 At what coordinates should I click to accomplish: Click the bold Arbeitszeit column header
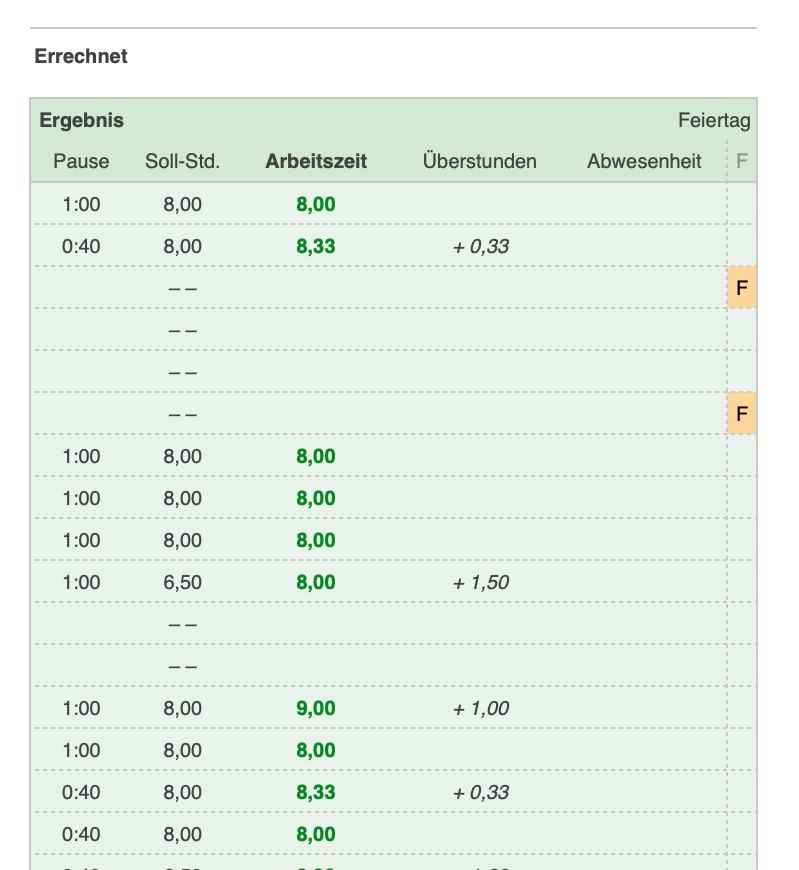point(316,161)
